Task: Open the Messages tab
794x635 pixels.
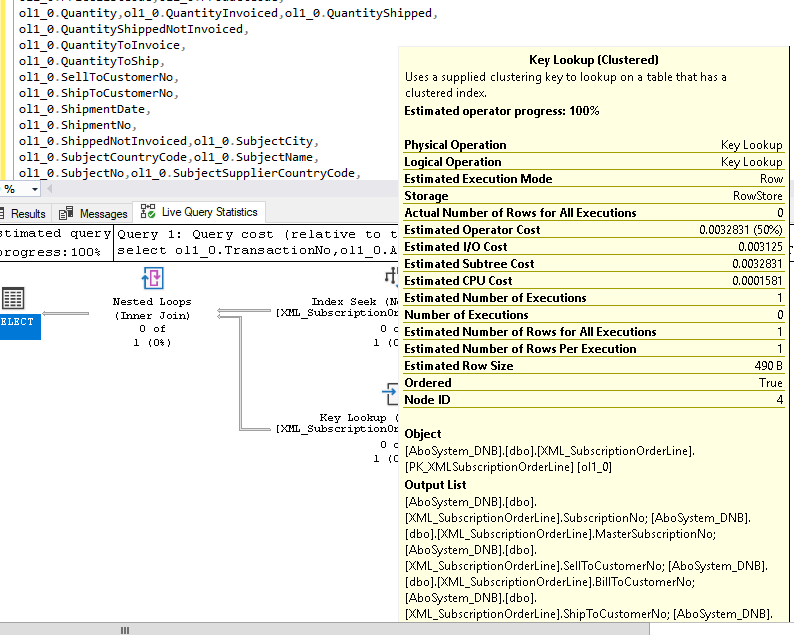Action: tap(93, 213)
